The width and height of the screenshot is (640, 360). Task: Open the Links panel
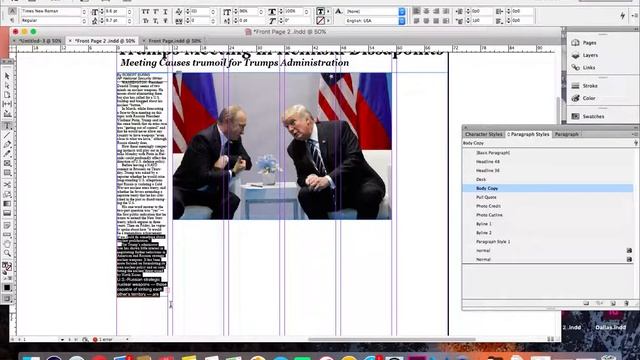584,67
